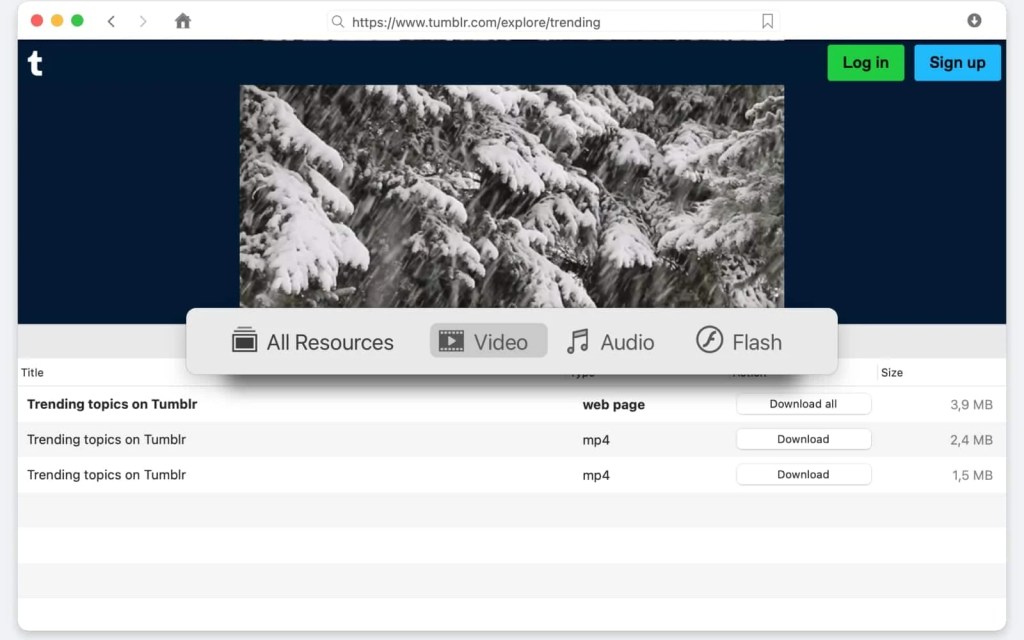Switch to the Audio filter tab

(x=610, y=341)
